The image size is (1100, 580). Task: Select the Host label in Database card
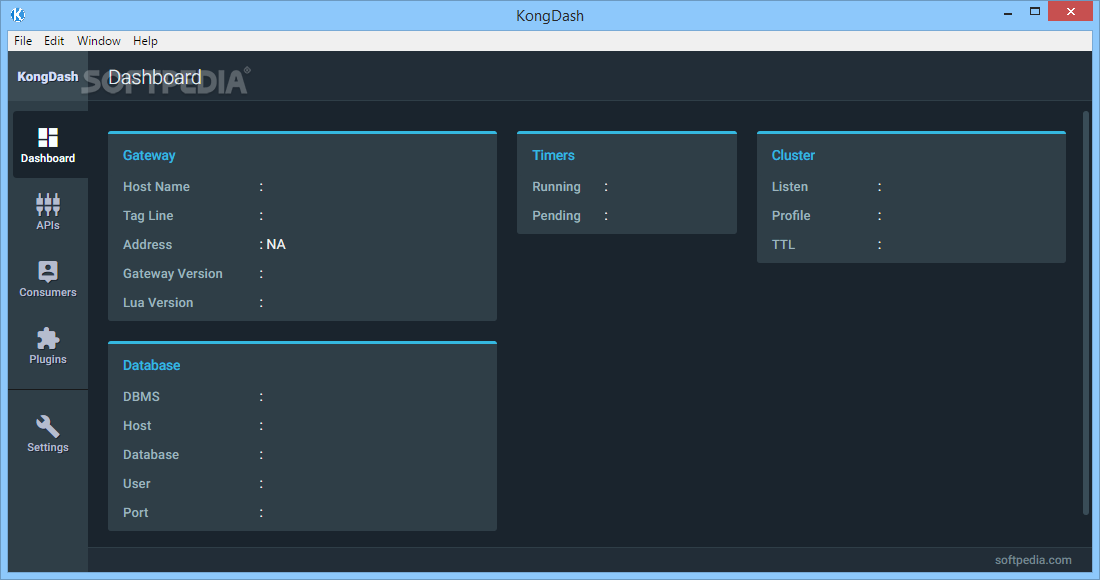point(137,426)
